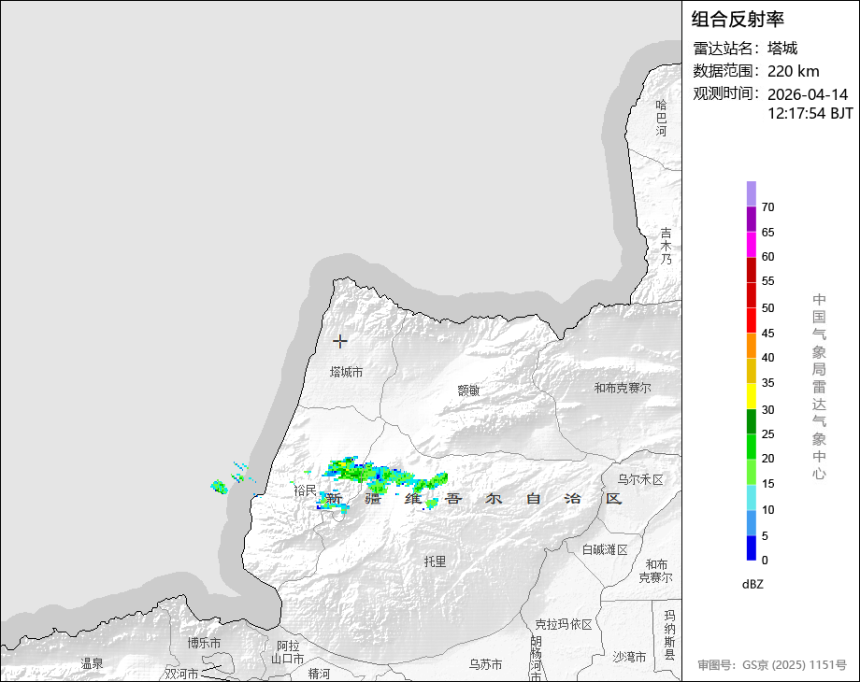Click the 乌尔禾区 map label
This screenshot has height=682, width=860.
(641, 480)
